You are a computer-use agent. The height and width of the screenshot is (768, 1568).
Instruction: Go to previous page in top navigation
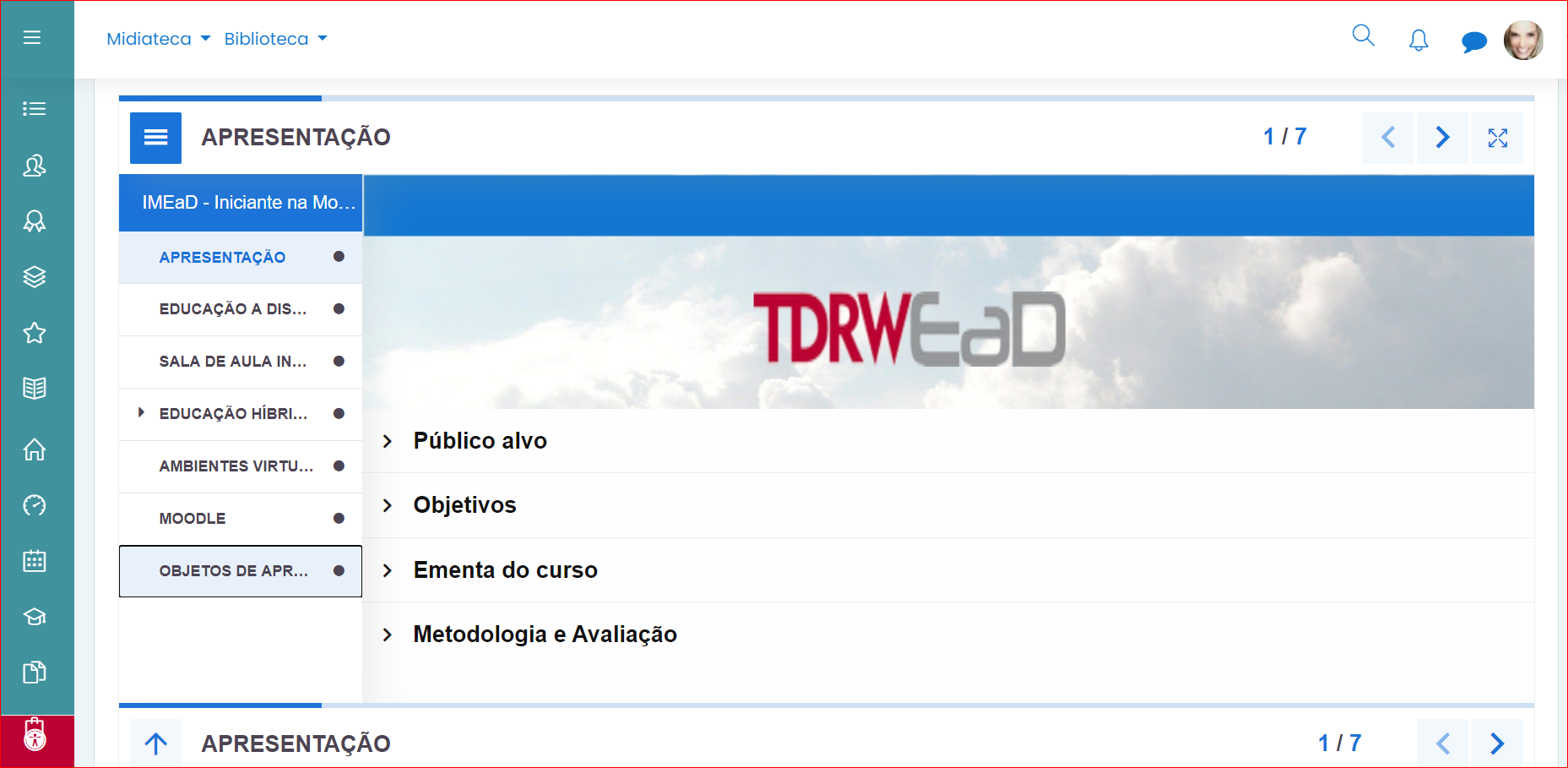[1387, 138]
